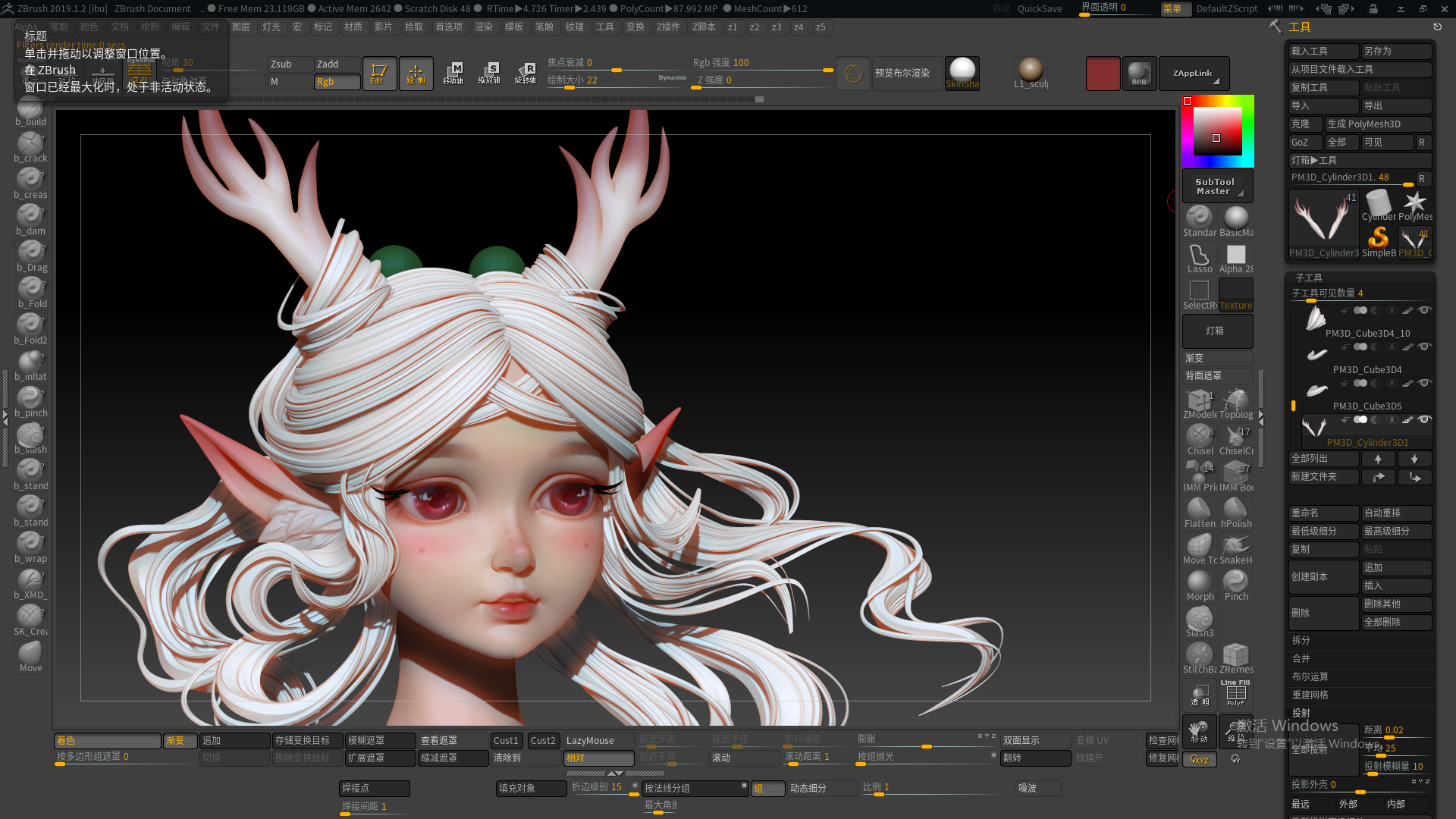
Task: Select the ZRemesher icon
Action: (1236, 658)
